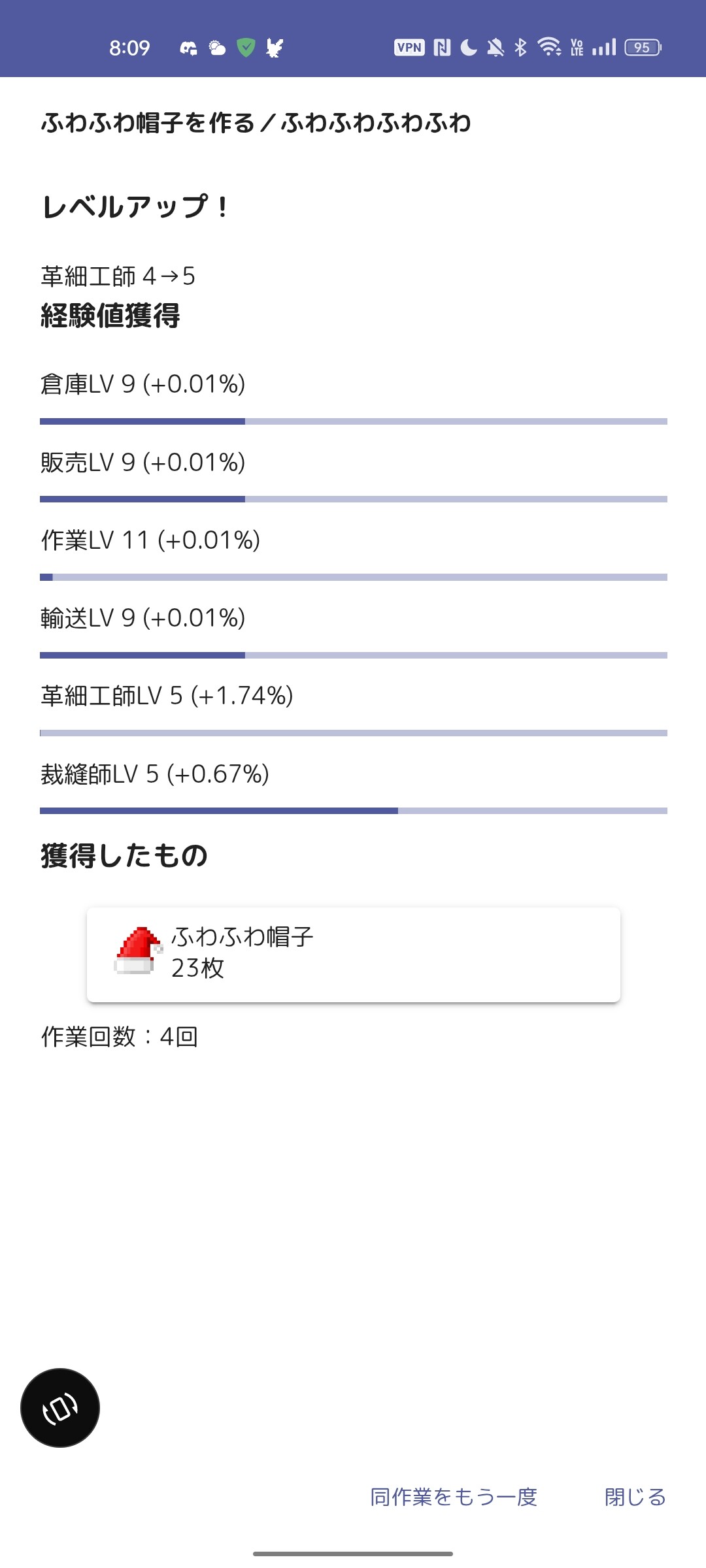Viewport: 706px width, 1568px height.
Task: Tap the 作業LV 11 progress bar
Action: [x=354, y=578]
